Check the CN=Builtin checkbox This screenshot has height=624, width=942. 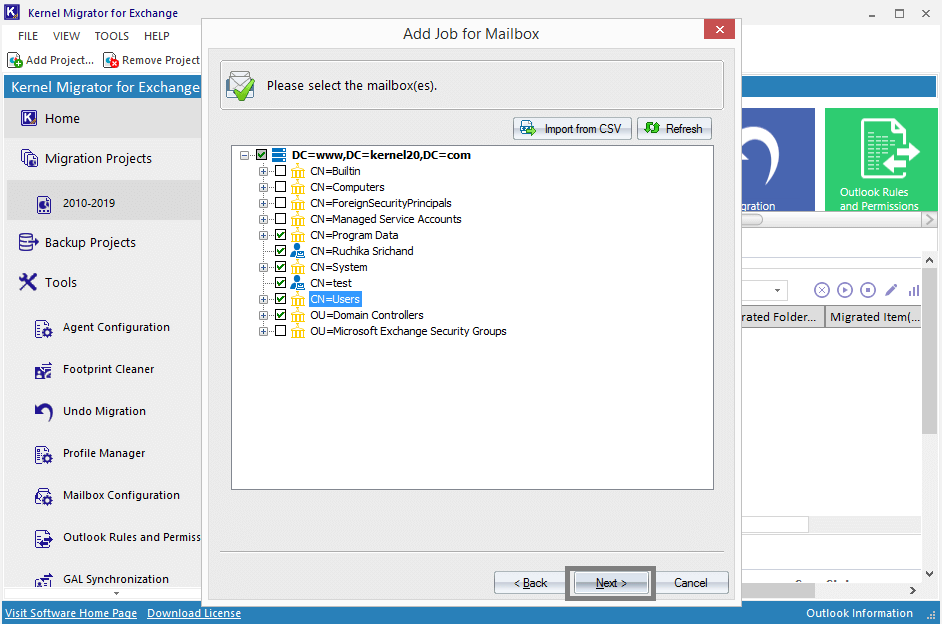[x=281, y=171]
